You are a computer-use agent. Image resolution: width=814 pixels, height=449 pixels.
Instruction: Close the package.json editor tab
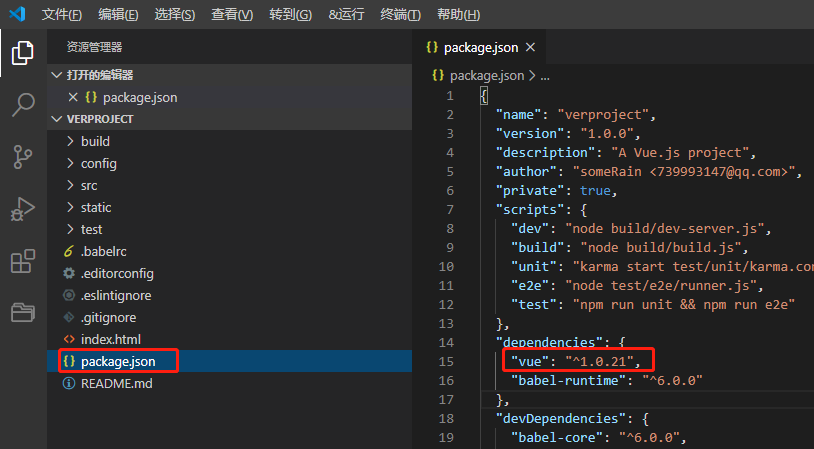(x=530, y=47)
